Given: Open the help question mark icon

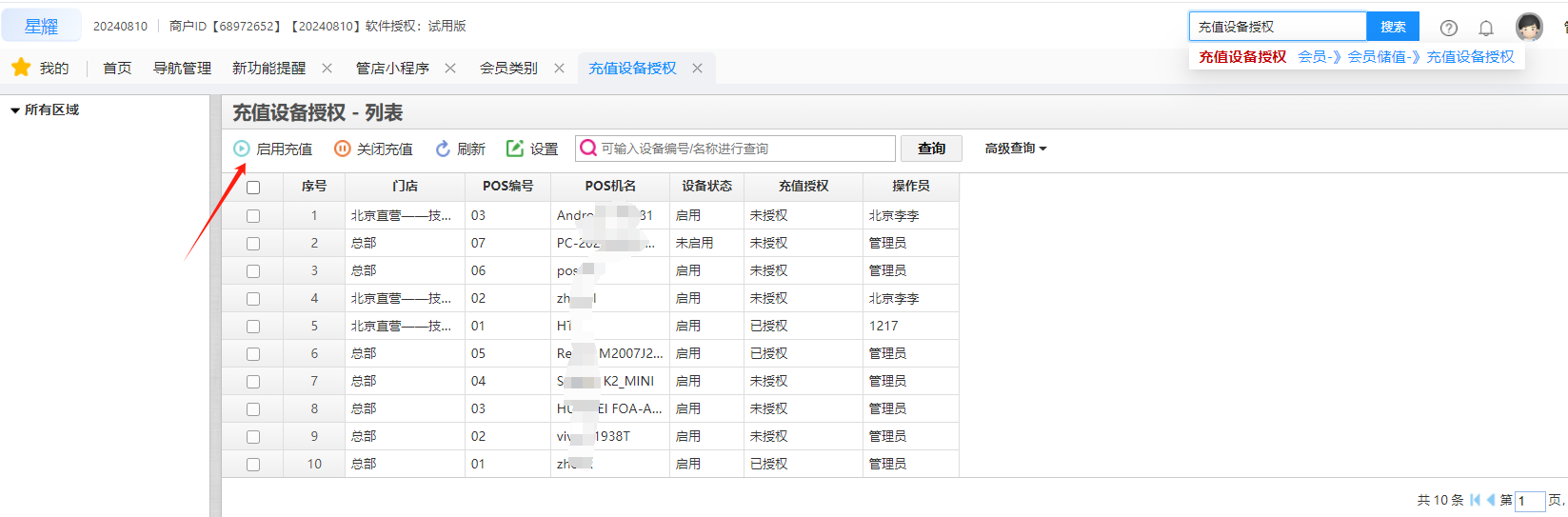Looking at the screenshot, I should (1449, 28).
